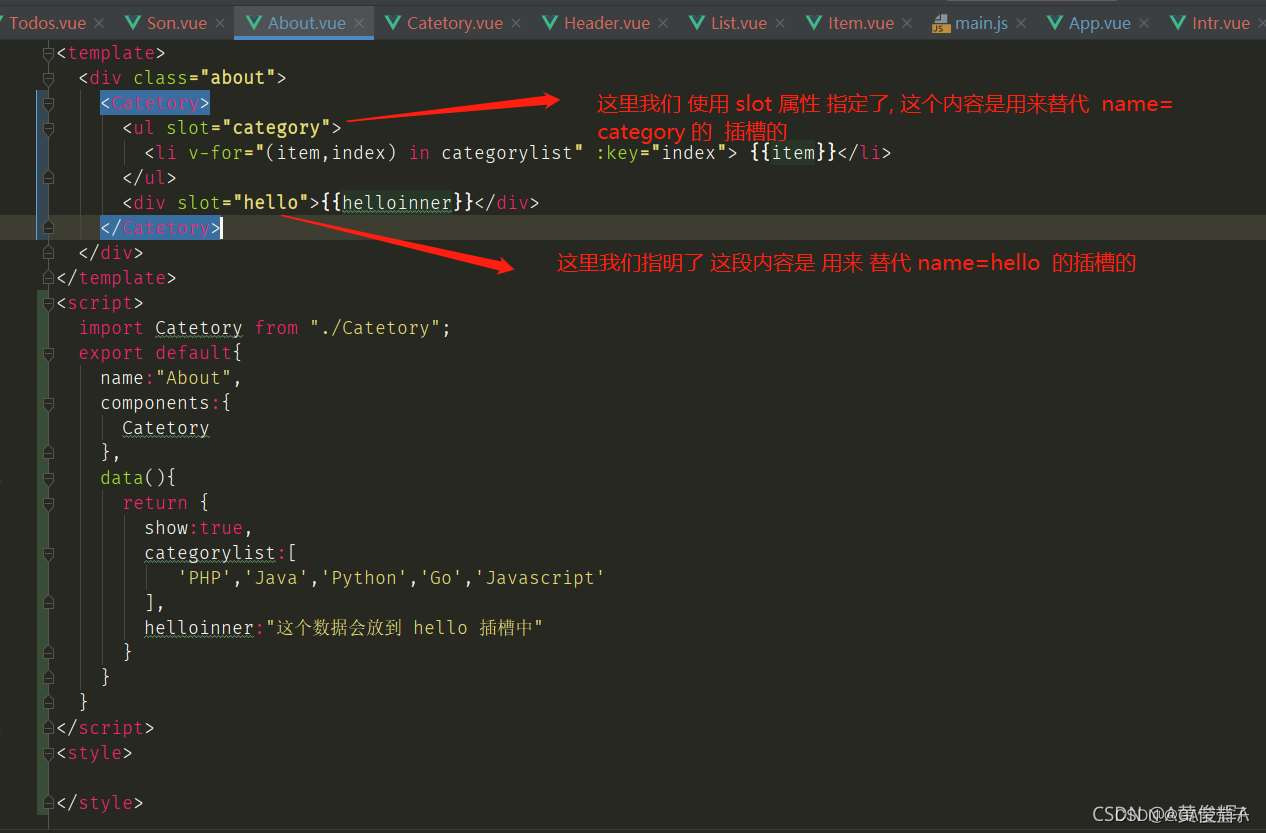Close the About.vue tab
This screenshot has width=1266, height=833.
[359, 23]
